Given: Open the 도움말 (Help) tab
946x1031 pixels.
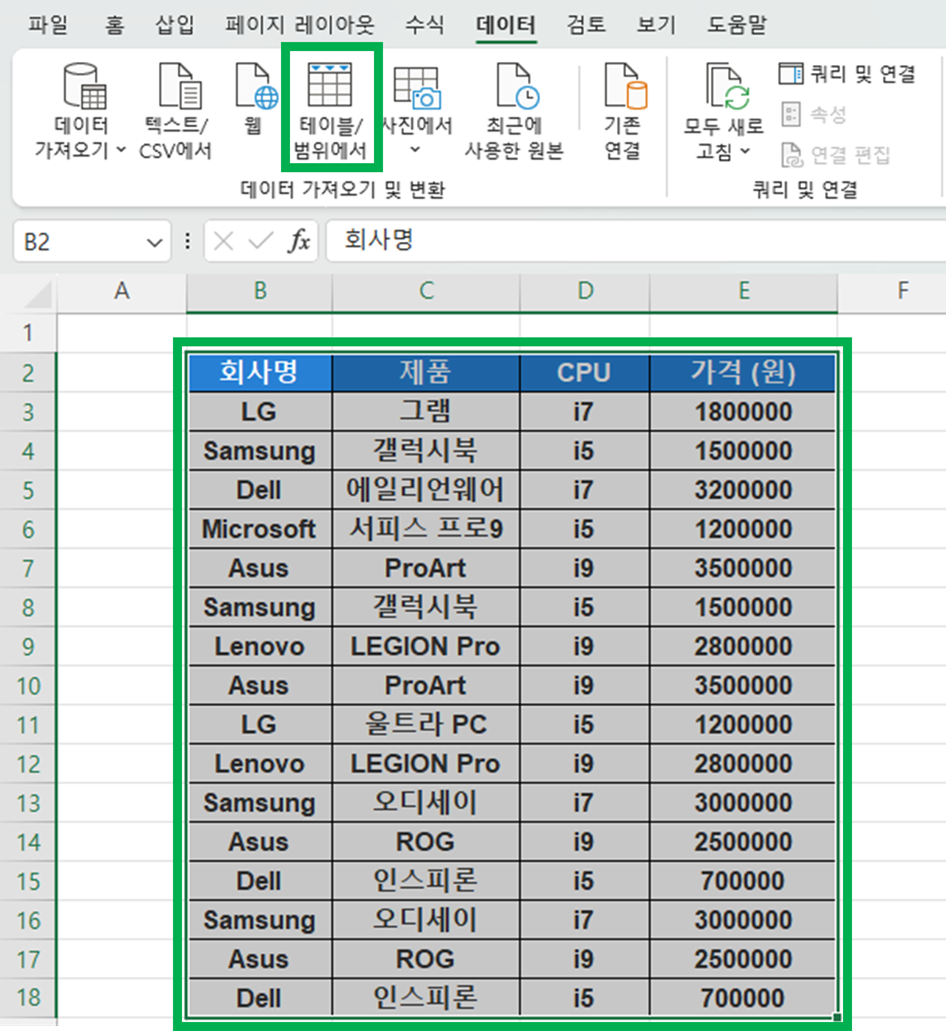Looking at the screenshot, I should [737, 25].
